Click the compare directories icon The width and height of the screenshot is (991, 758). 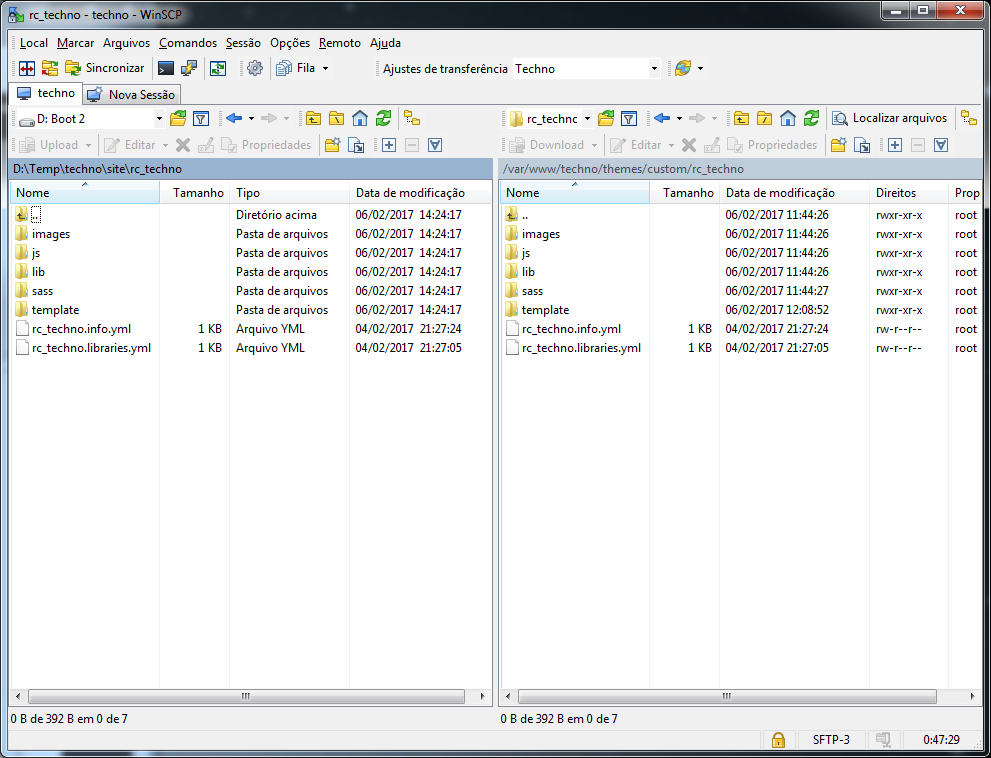[x=26, y=68]
